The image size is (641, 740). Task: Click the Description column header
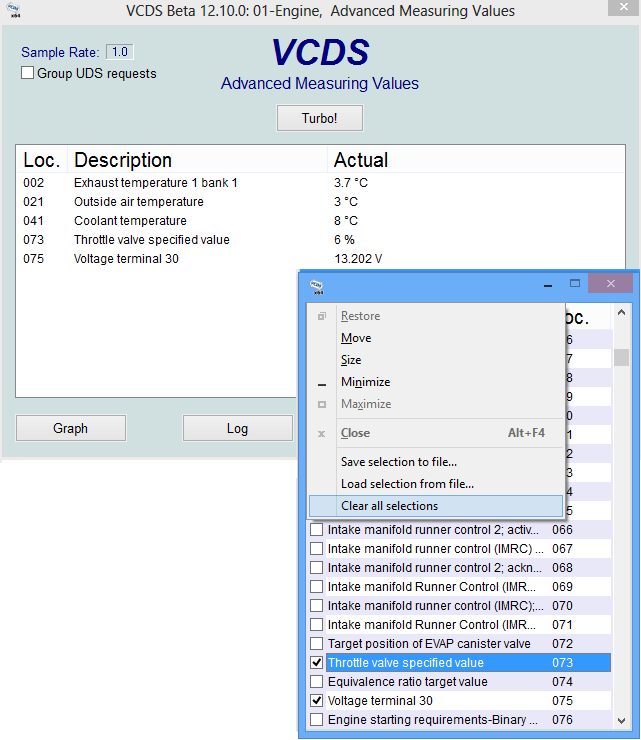(197, 160)
